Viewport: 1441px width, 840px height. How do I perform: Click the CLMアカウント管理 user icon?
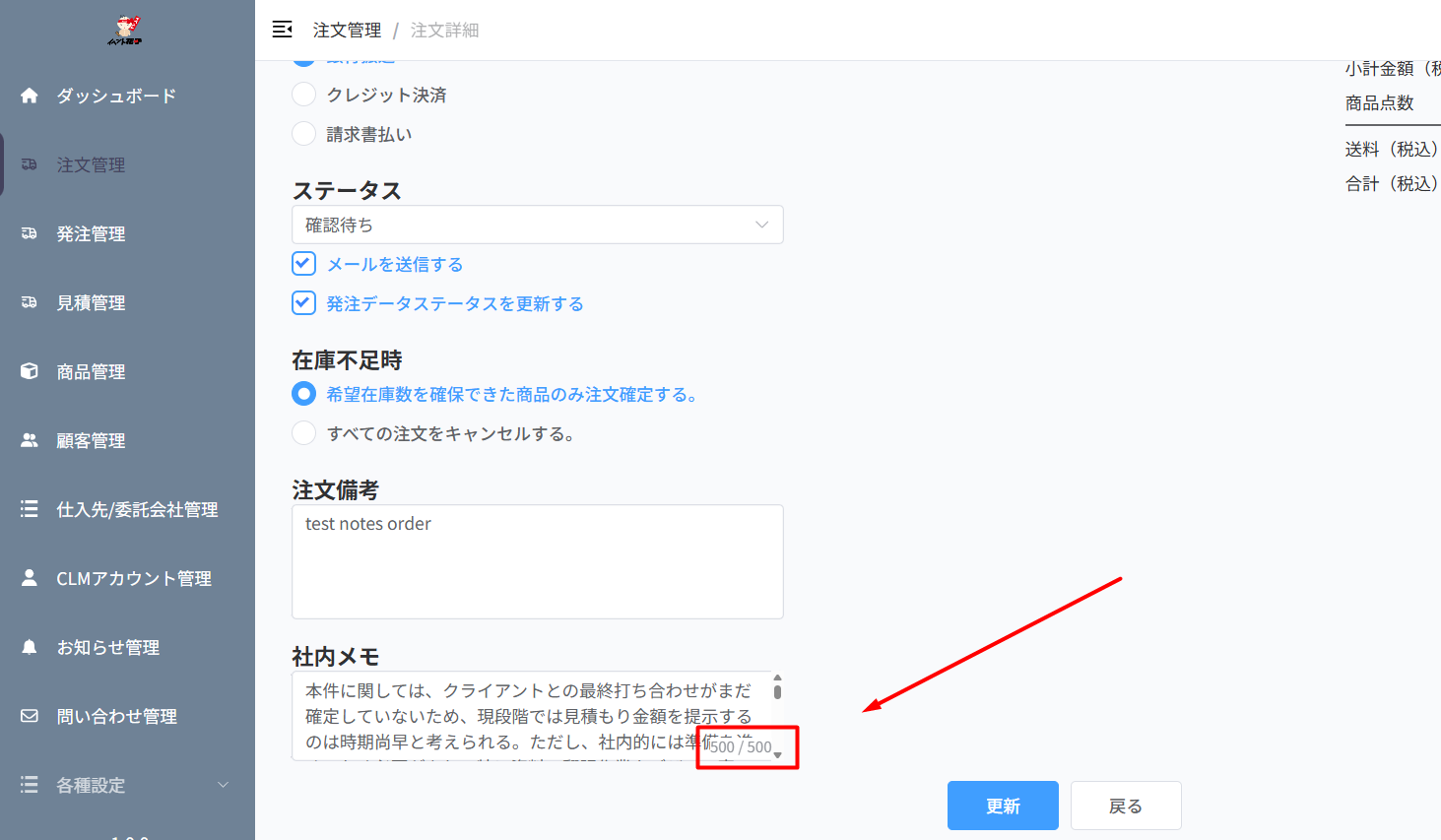(30, 578)
